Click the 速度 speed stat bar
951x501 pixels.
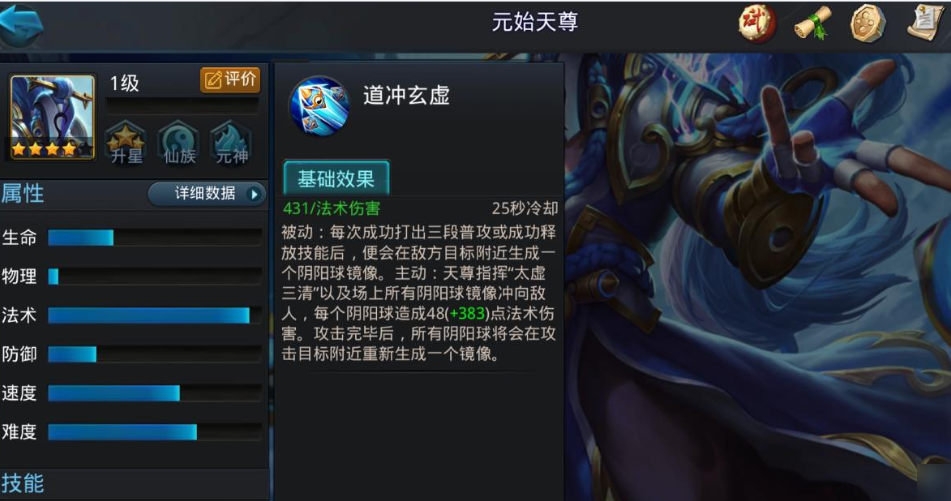click(x=155, y=393)
